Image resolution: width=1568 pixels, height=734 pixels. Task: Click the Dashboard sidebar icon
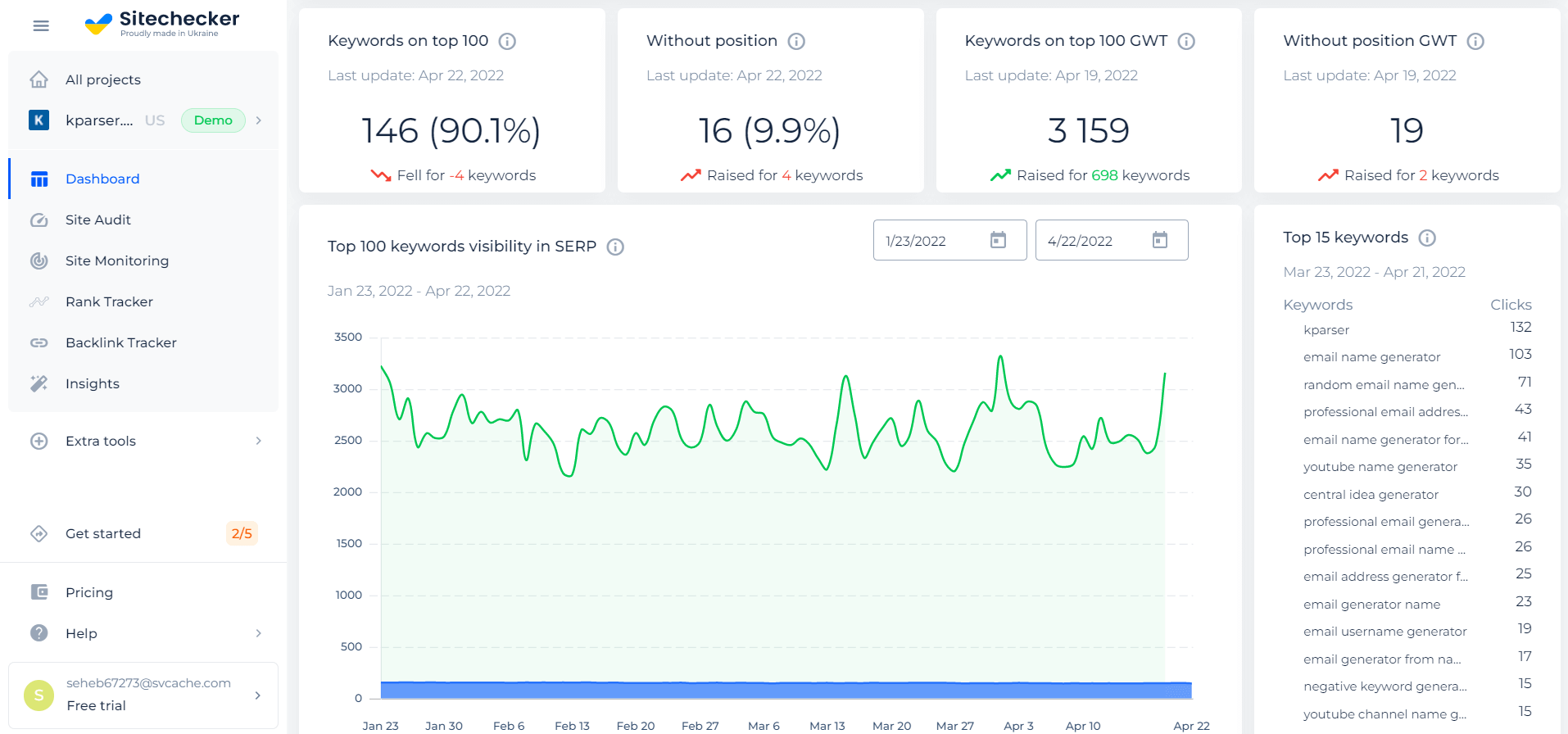[39, 179]
